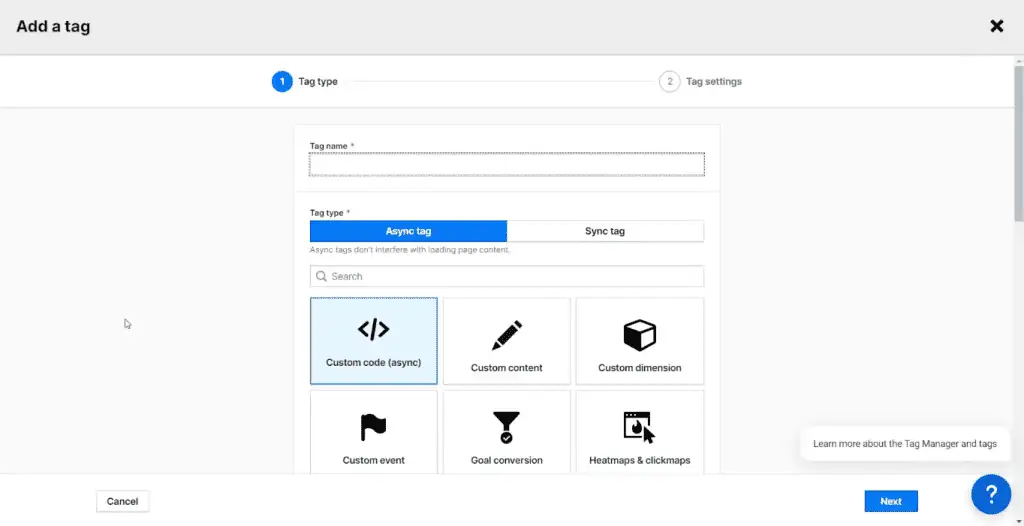Choose the Custom content pencil tile
Image resolution: width=1024 pixels, height=526 pixels.
[507, 341]
